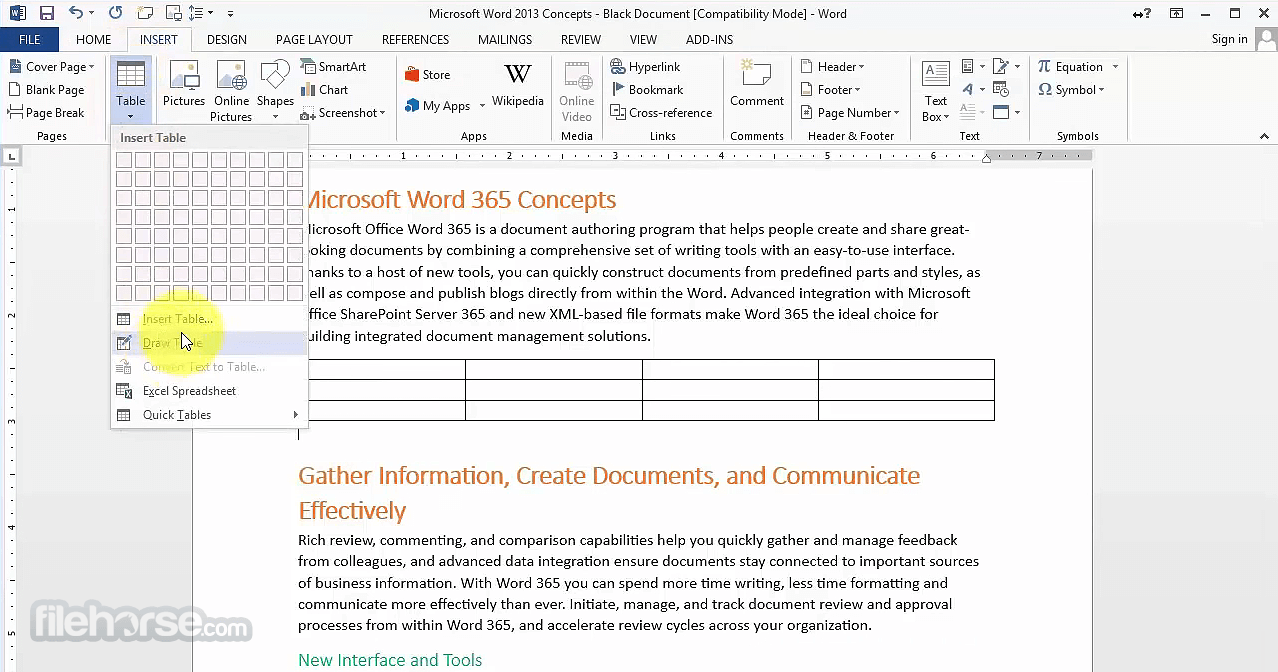Viewport: 1278px width, 672px height.
Task: Open the My Apps dropdown
Action: pos(445,106)
